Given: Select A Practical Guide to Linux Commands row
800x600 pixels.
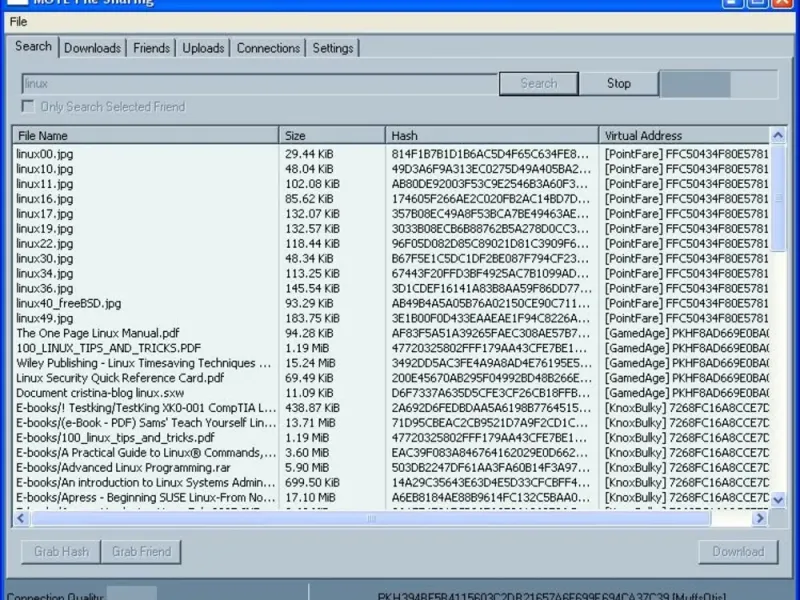Looking at the screenshot, I should click(x=391, y=453).
